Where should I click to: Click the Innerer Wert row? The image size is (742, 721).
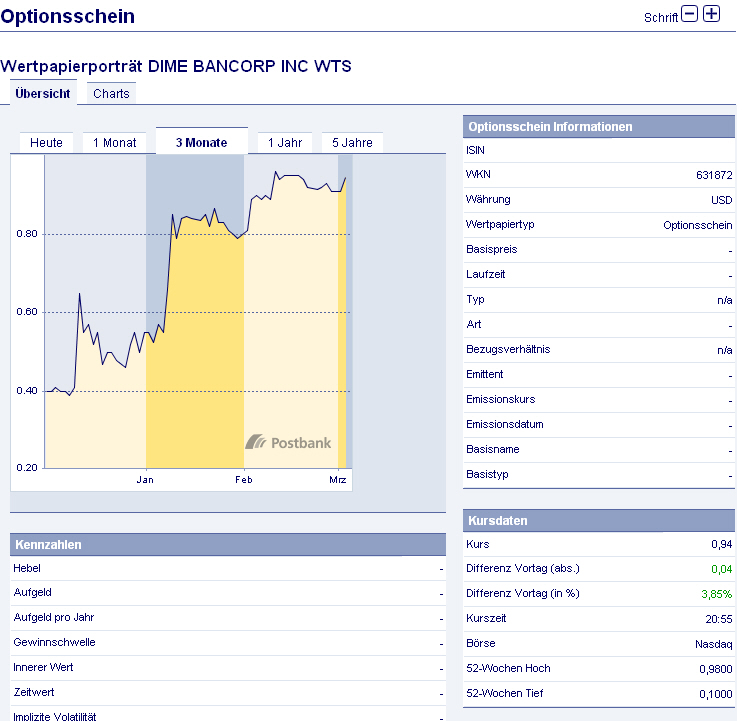[228, 668]
